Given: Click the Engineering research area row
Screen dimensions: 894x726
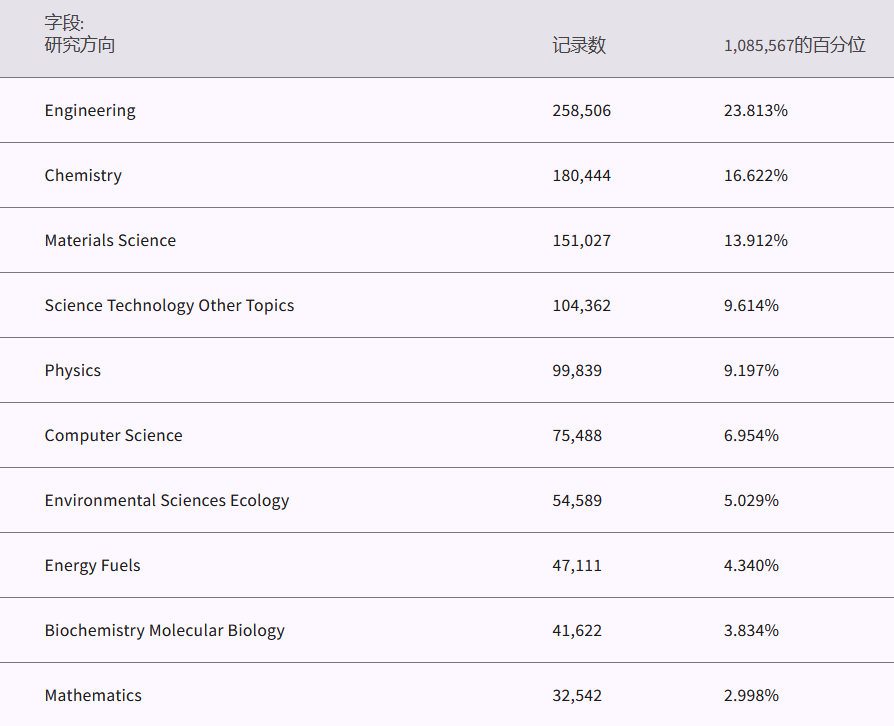Looking at the screenshot, I should 90,111.
